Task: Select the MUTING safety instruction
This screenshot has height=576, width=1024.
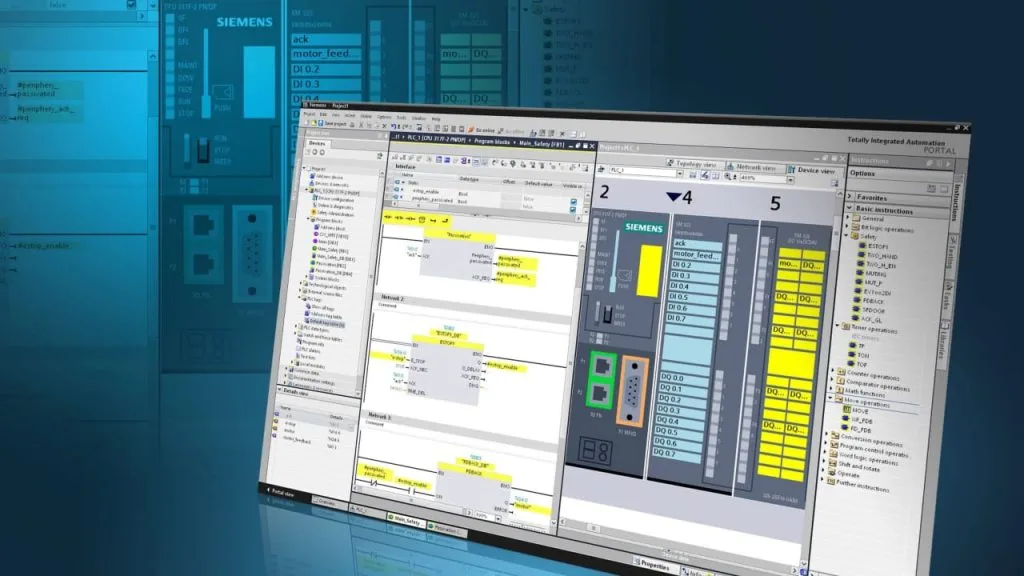Action: pos(872,274)
